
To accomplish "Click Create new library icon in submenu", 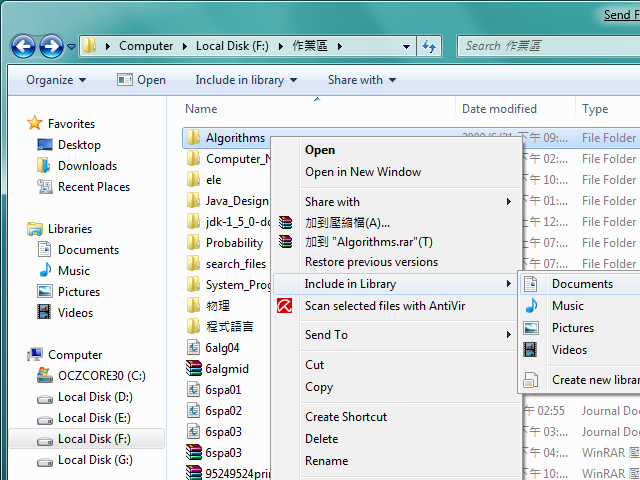I will tap(531, 380).
